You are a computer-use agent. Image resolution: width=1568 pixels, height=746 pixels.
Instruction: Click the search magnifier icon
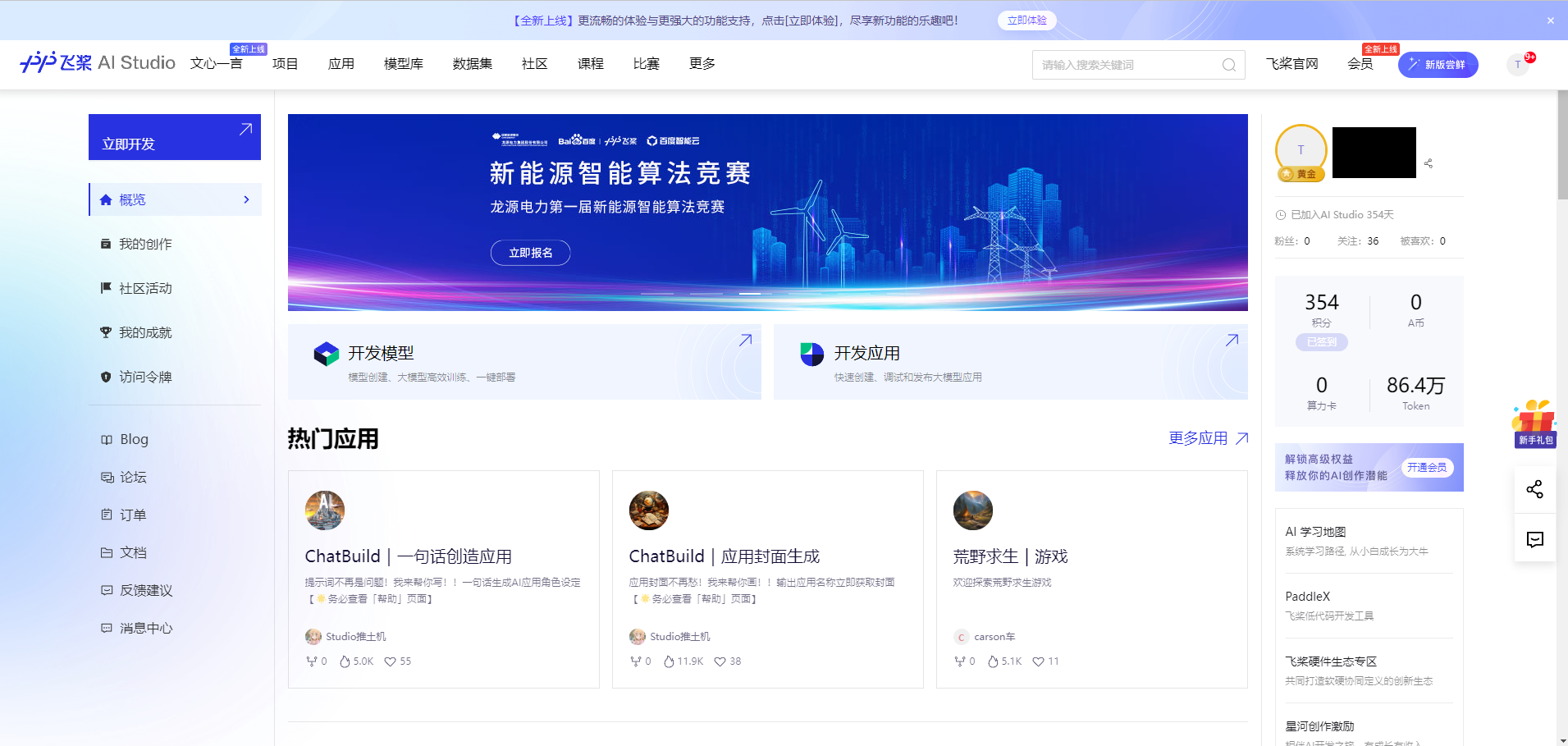(1228, 65)
